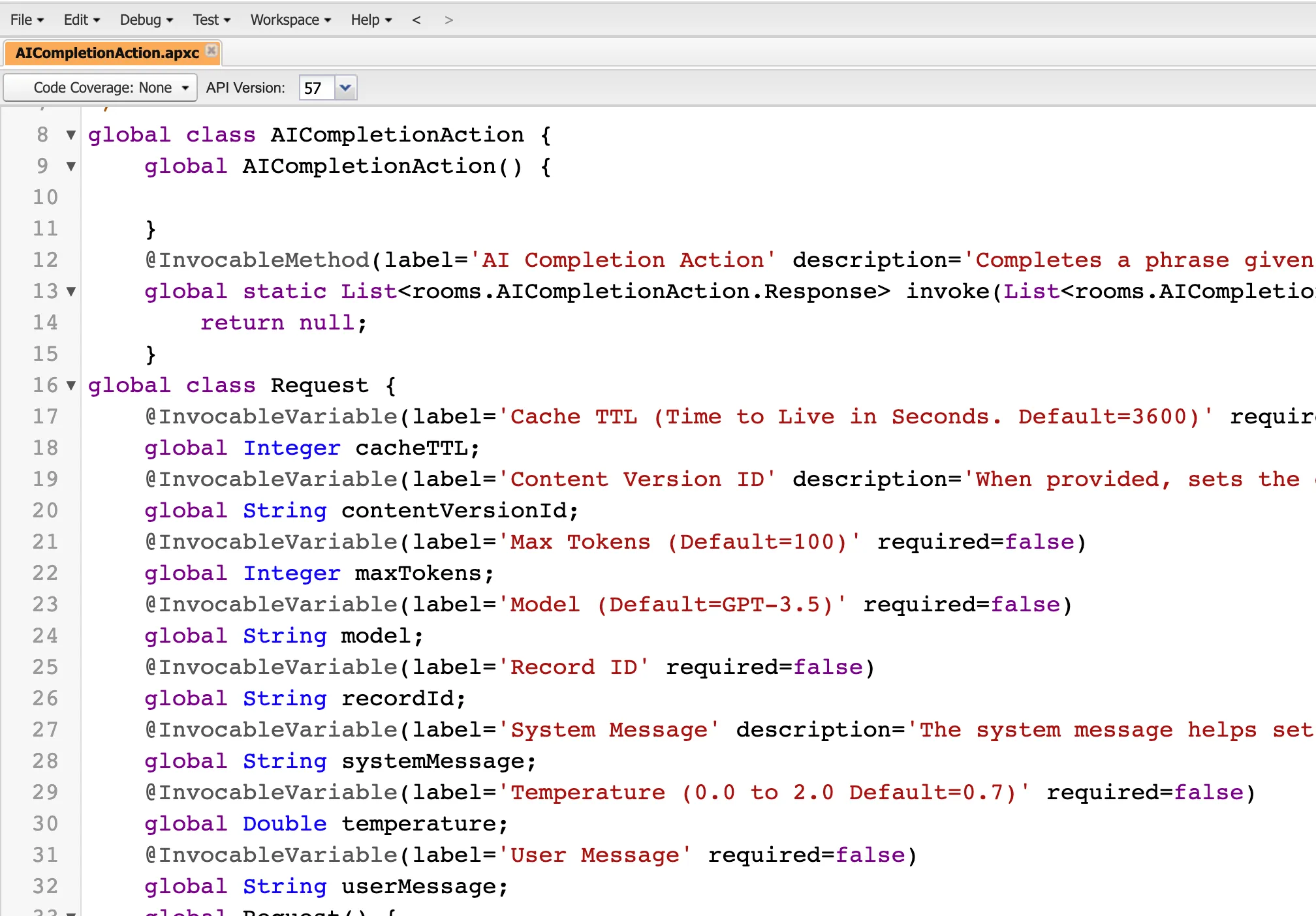The image size is (1316, 916).
Task: Click the 'User Message' label string
Action: (x=595, y=855)
